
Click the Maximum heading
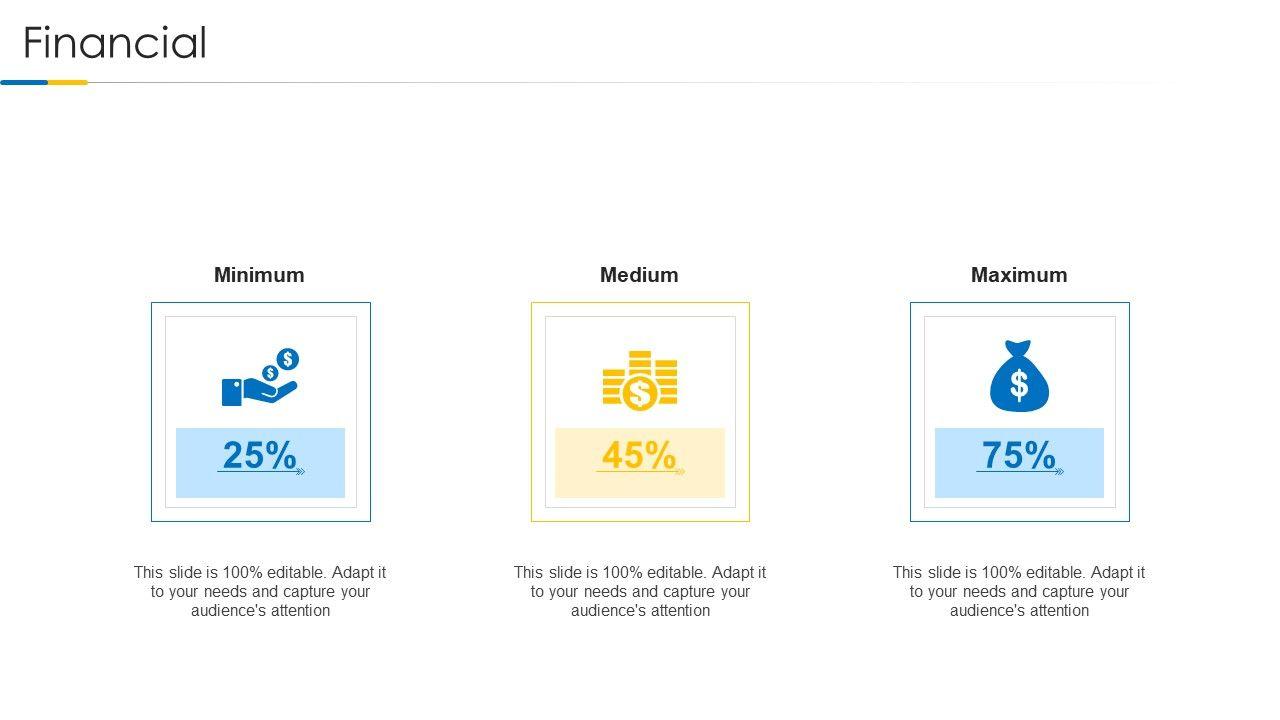(1019, 275)
